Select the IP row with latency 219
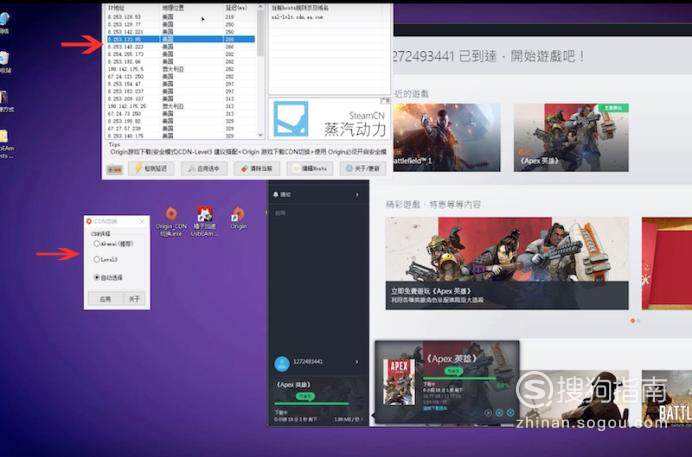The height and width of the screenshot is (457, 692). point(181,17)
